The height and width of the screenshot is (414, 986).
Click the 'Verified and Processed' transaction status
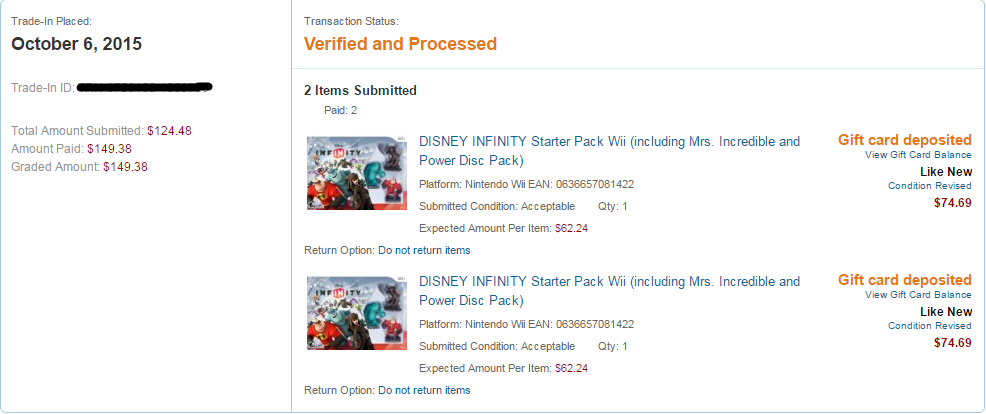coord(401,44)
